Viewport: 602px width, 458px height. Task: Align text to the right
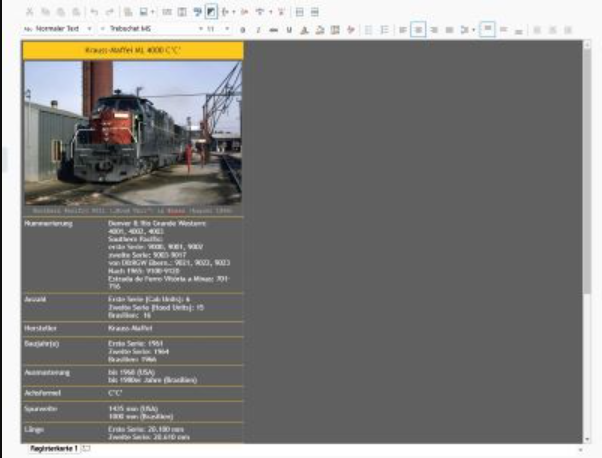(434, 30)
